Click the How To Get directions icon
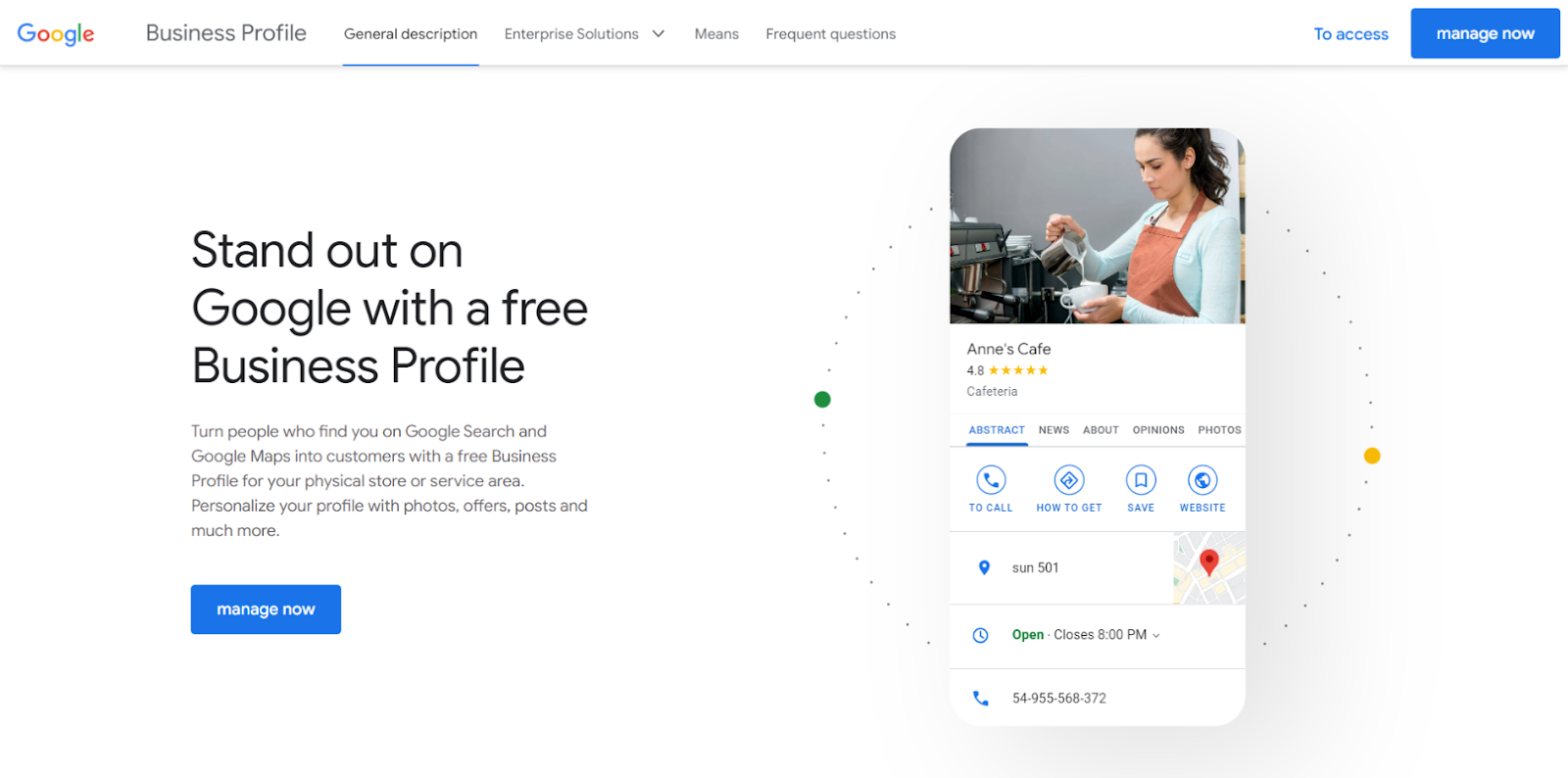The width and height of the screenshot is (1568, 778). [x=1069, y=480]
